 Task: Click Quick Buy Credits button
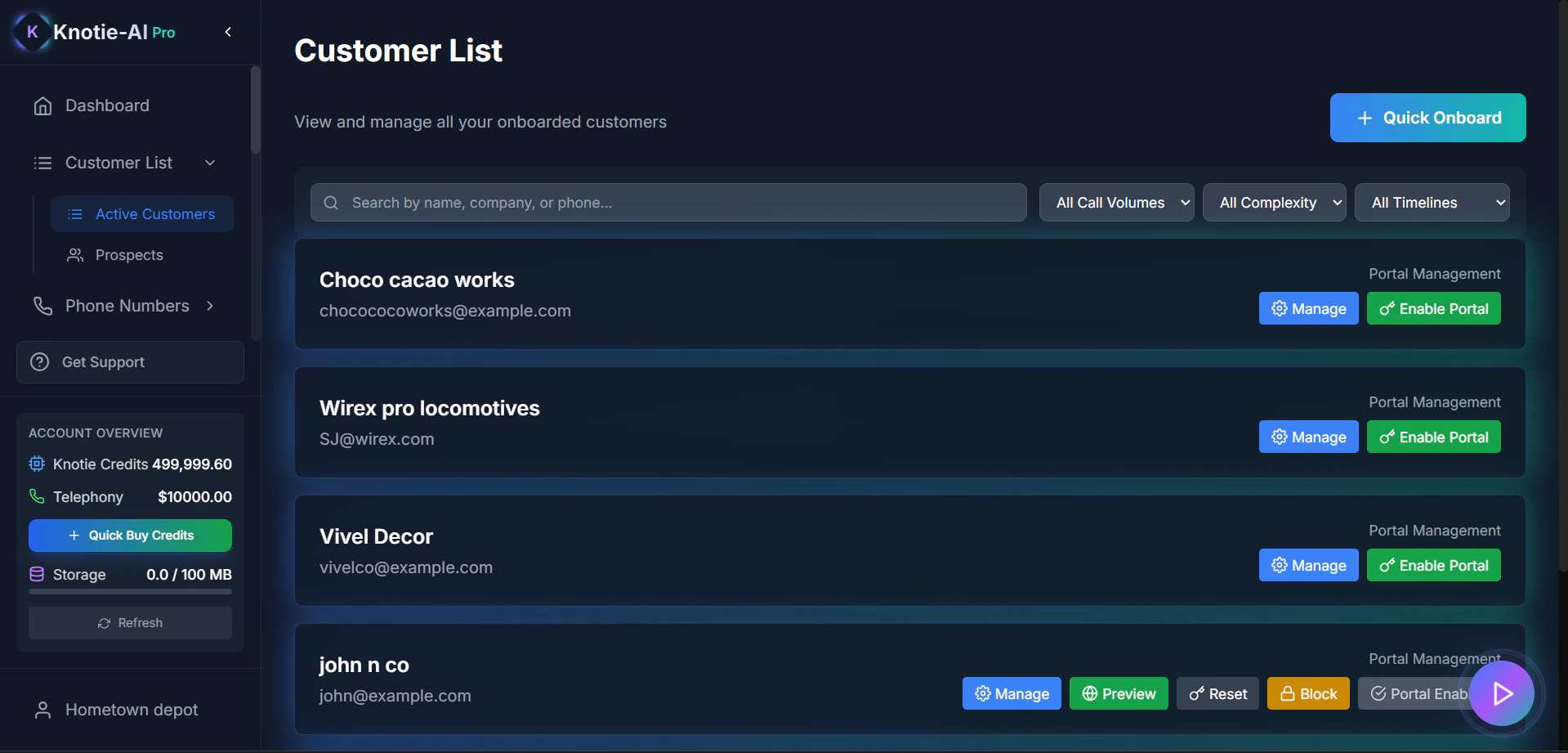130,536
